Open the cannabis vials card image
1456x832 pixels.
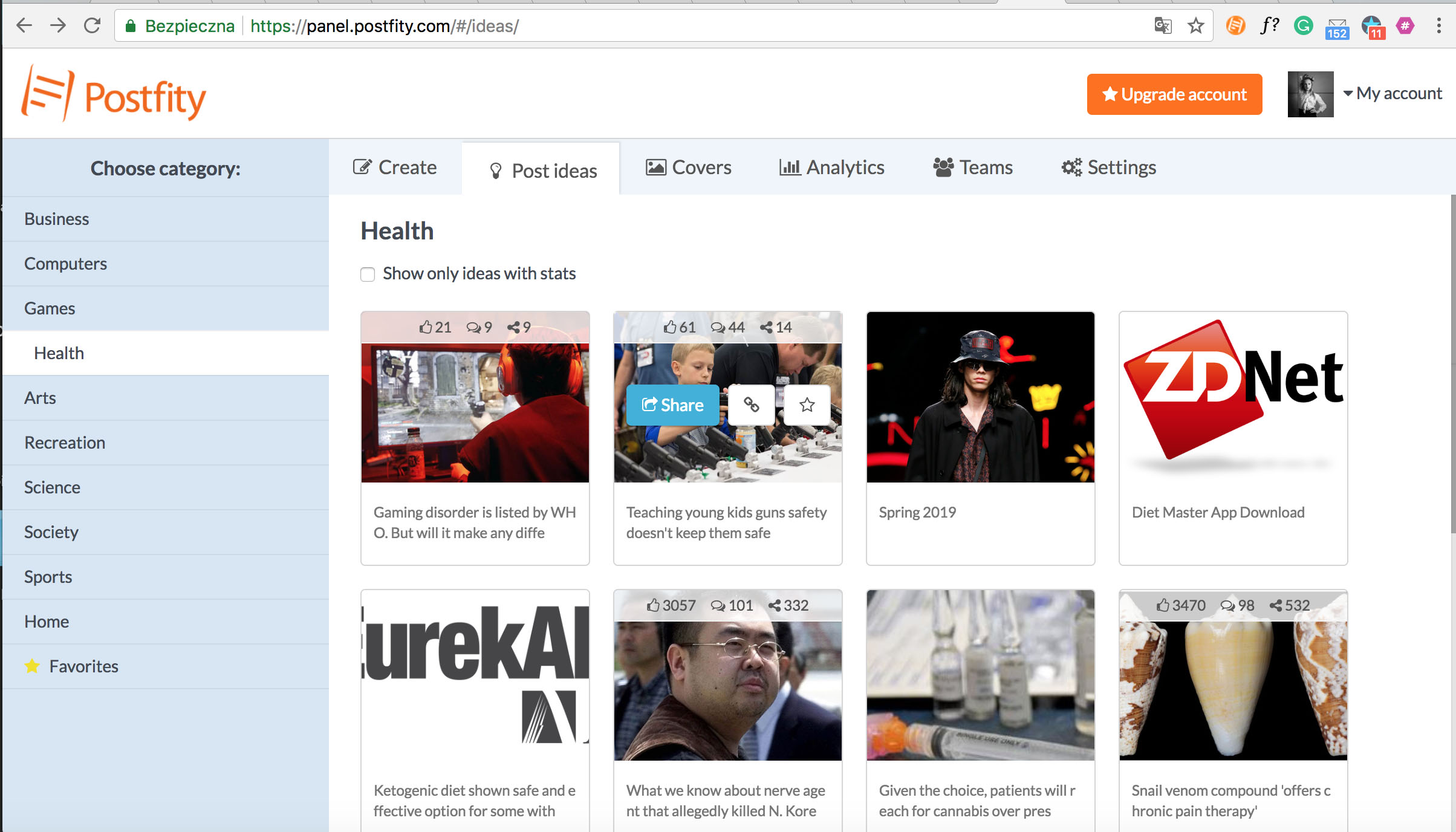[x=980, y=675]
